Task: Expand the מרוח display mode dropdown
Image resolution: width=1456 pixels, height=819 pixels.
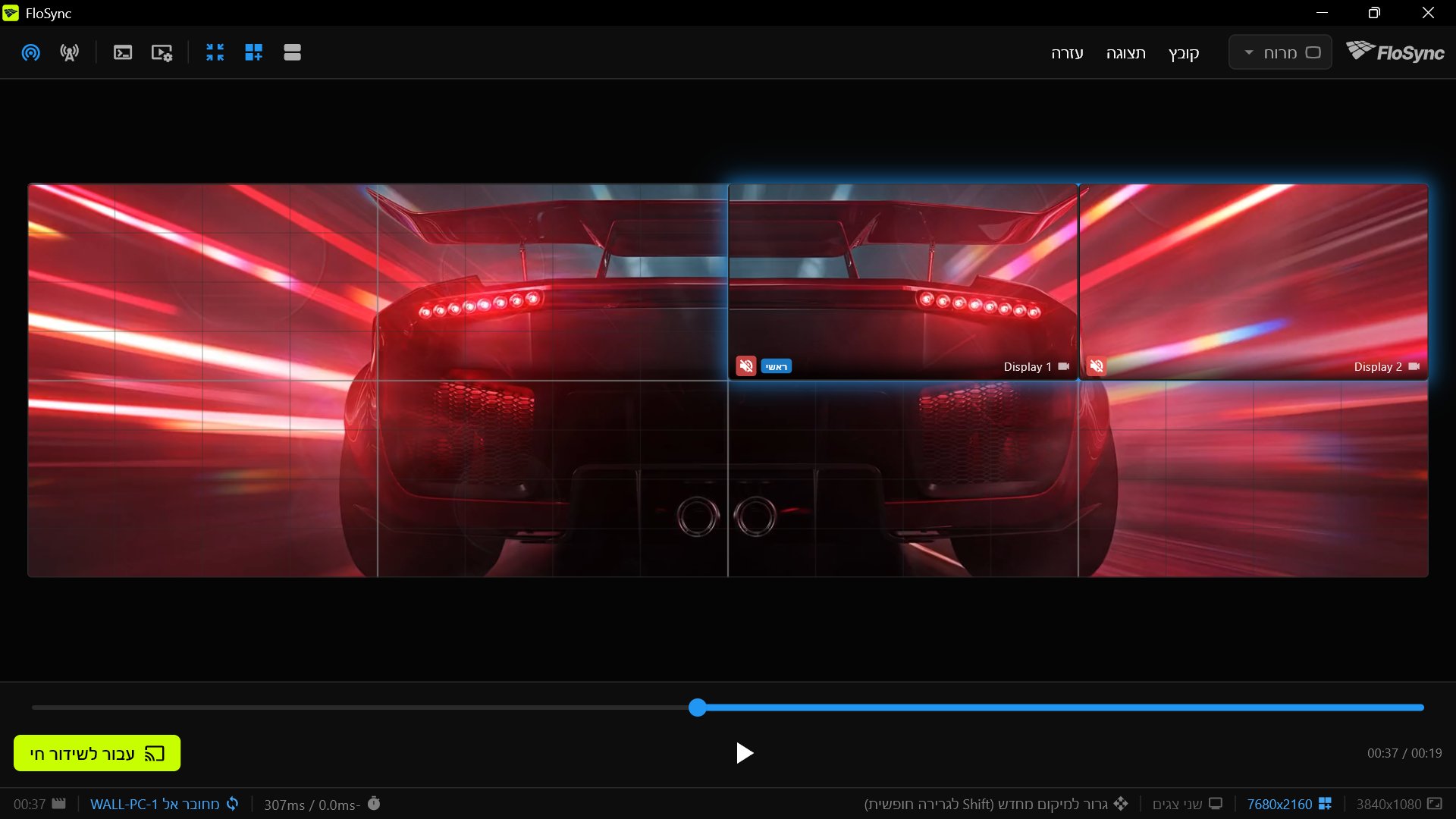Action: (1280, 52)
